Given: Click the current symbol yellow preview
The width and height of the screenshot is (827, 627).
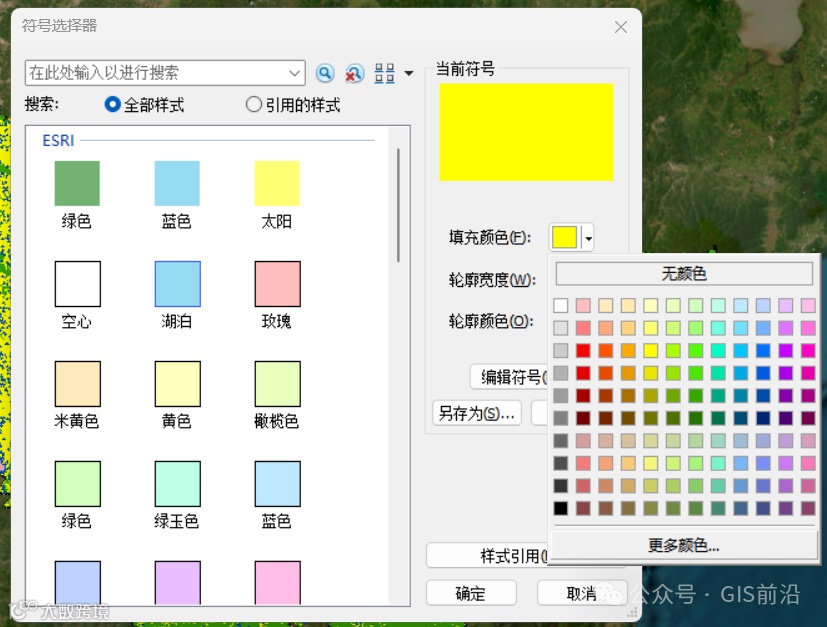Looking at the screenshot, I should click(x=526, y=132).
